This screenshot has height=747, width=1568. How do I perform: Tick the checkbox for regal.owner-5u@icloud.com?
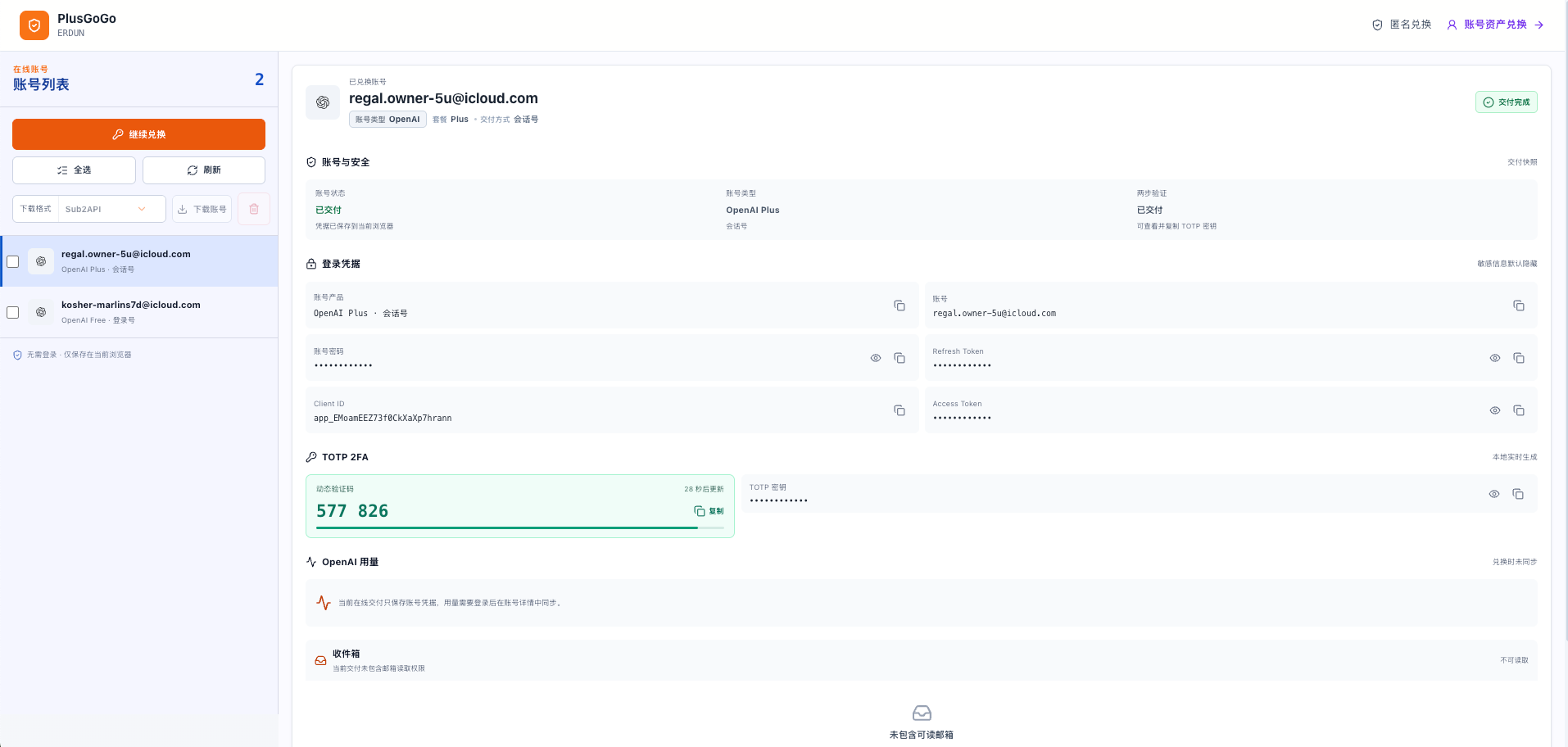13,261
